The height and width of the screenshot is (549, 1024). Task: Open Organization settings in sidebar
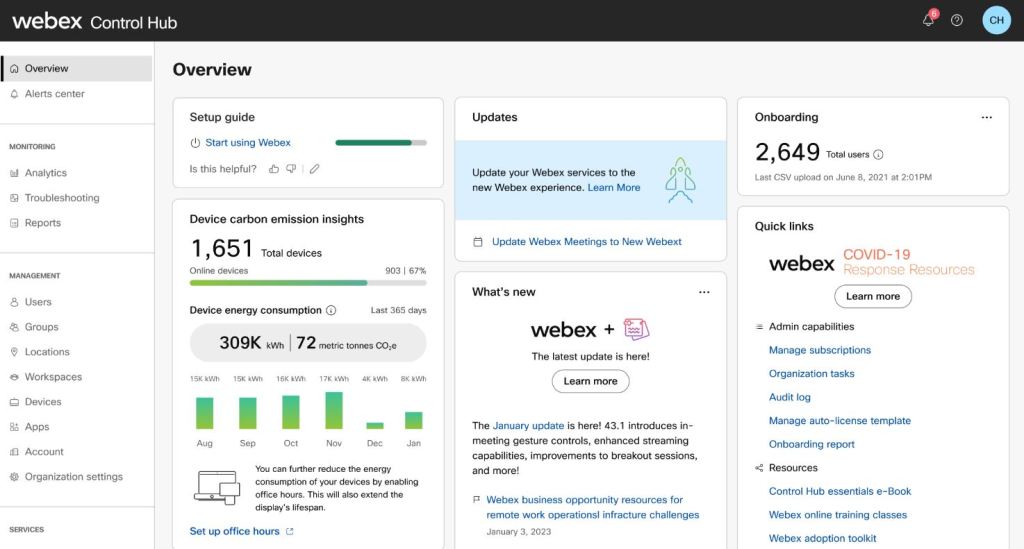73,477
